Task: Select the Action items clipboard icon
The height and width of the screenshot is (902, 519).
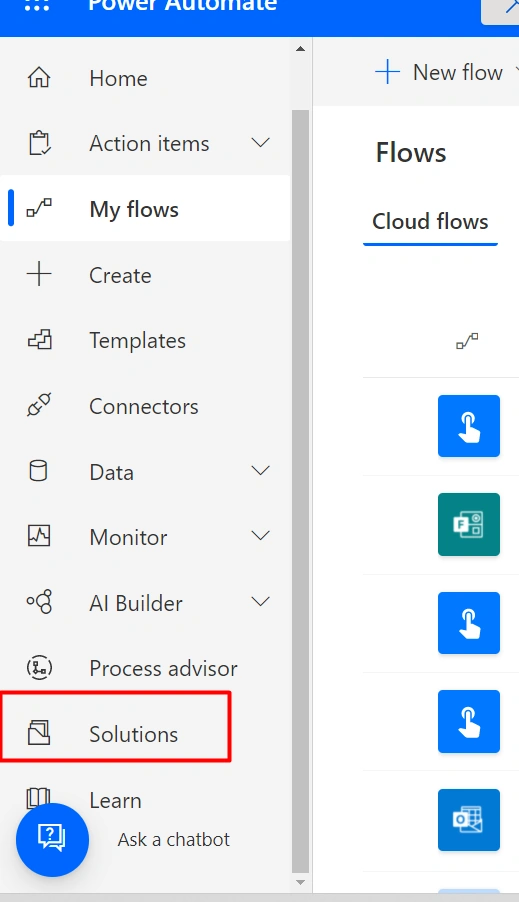Action: point(39,143)
